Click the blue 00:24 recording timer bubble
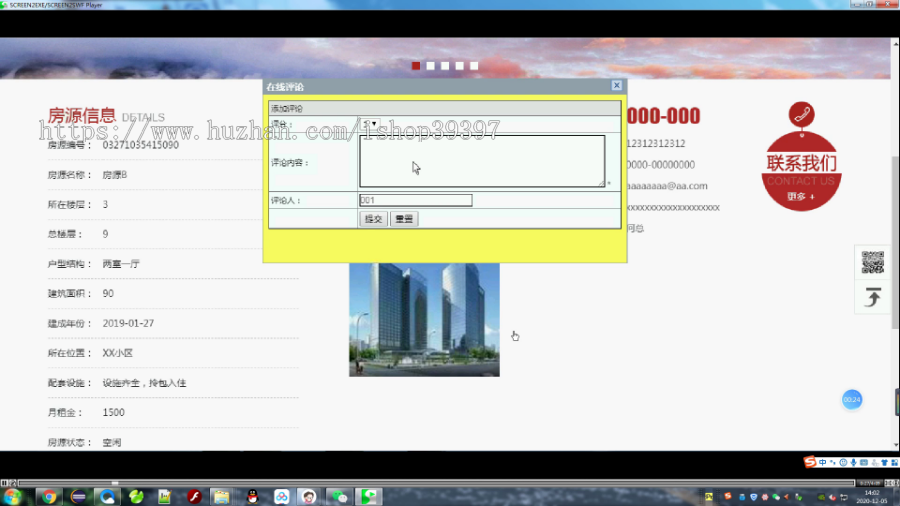 point(852,400)
